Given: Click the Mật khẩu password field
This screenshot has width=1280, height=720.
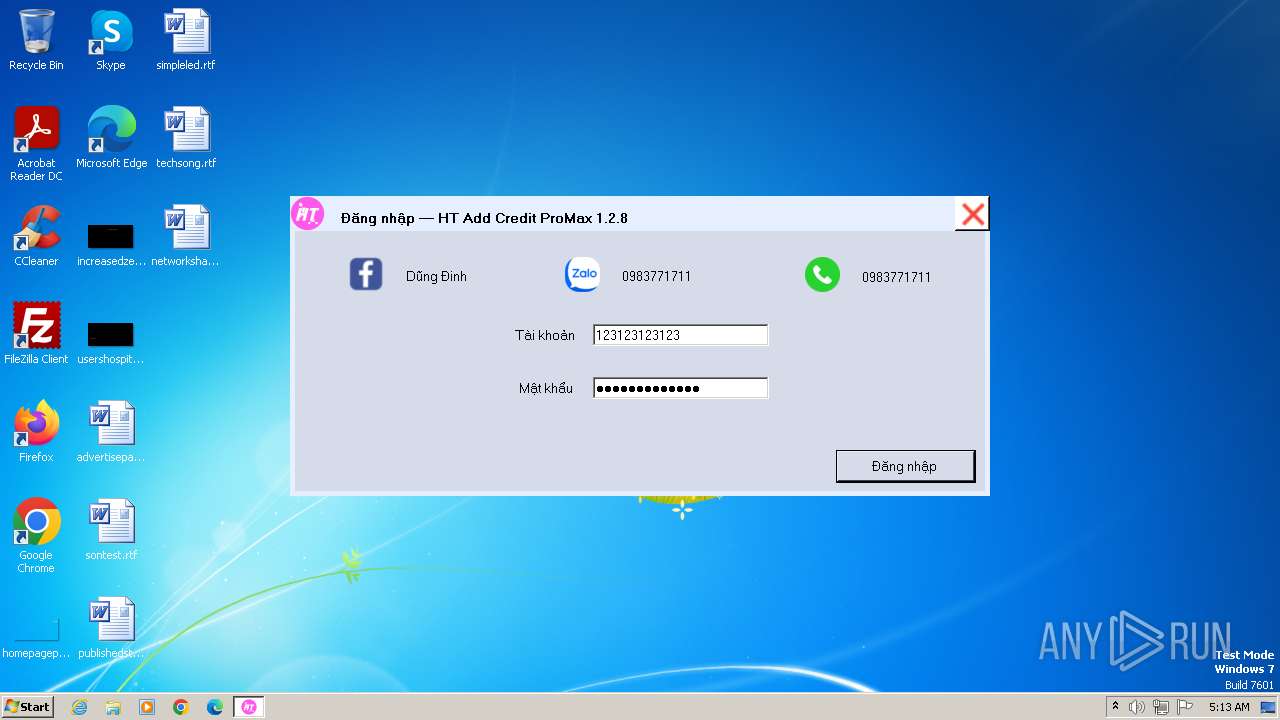Looking at the screenshot, I should point(680,388).
